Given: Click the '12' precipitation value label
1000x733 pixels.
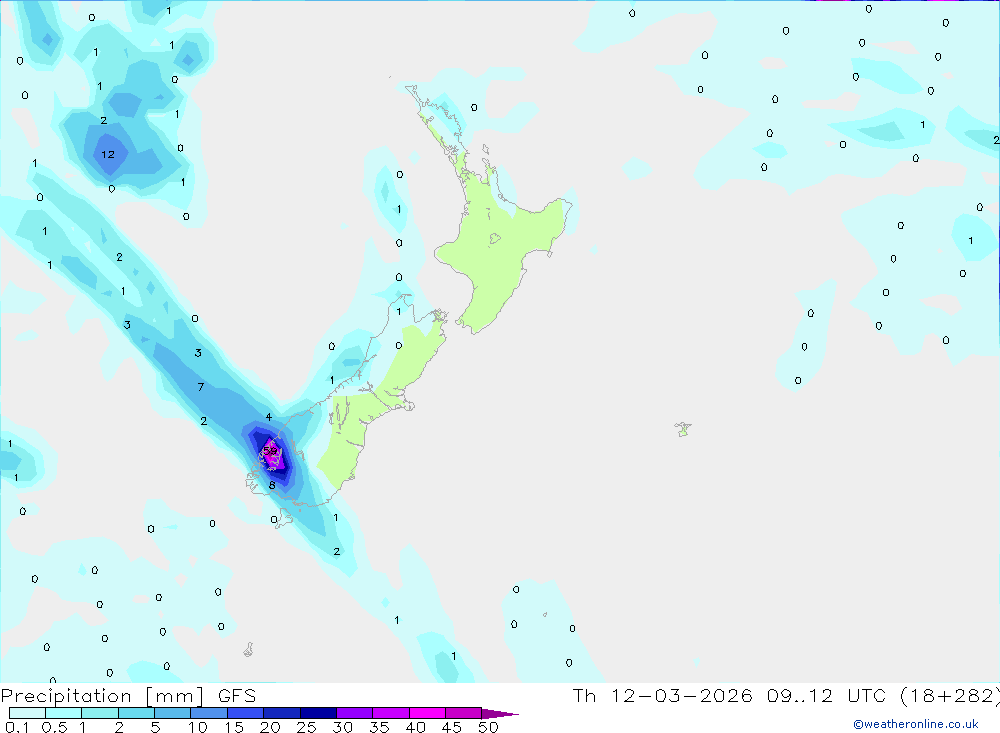Looking at the screenshot, I should [108, 154].
